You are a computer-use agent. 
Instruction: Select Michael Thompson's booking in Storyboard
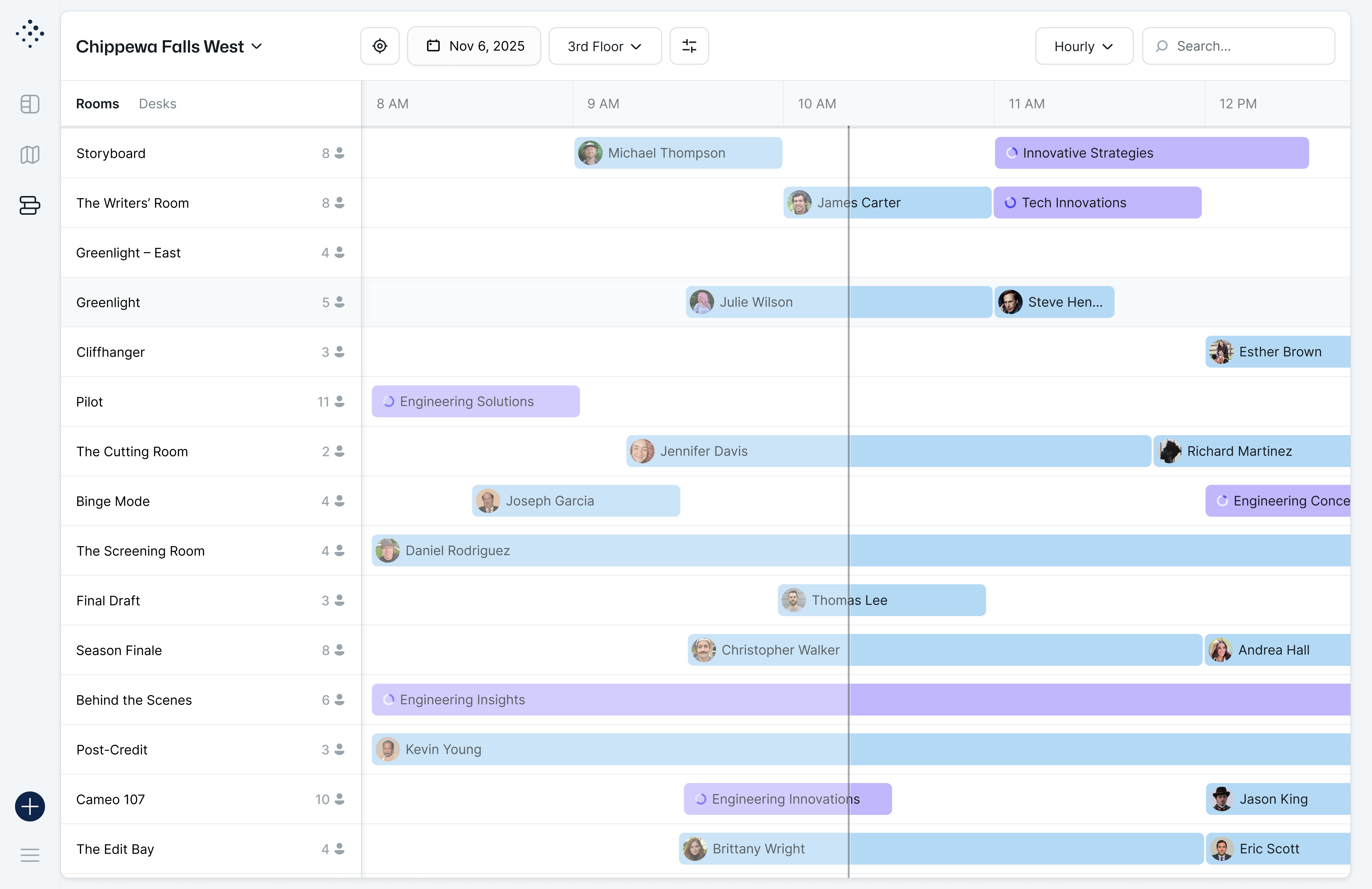click(x=678, y=153)
